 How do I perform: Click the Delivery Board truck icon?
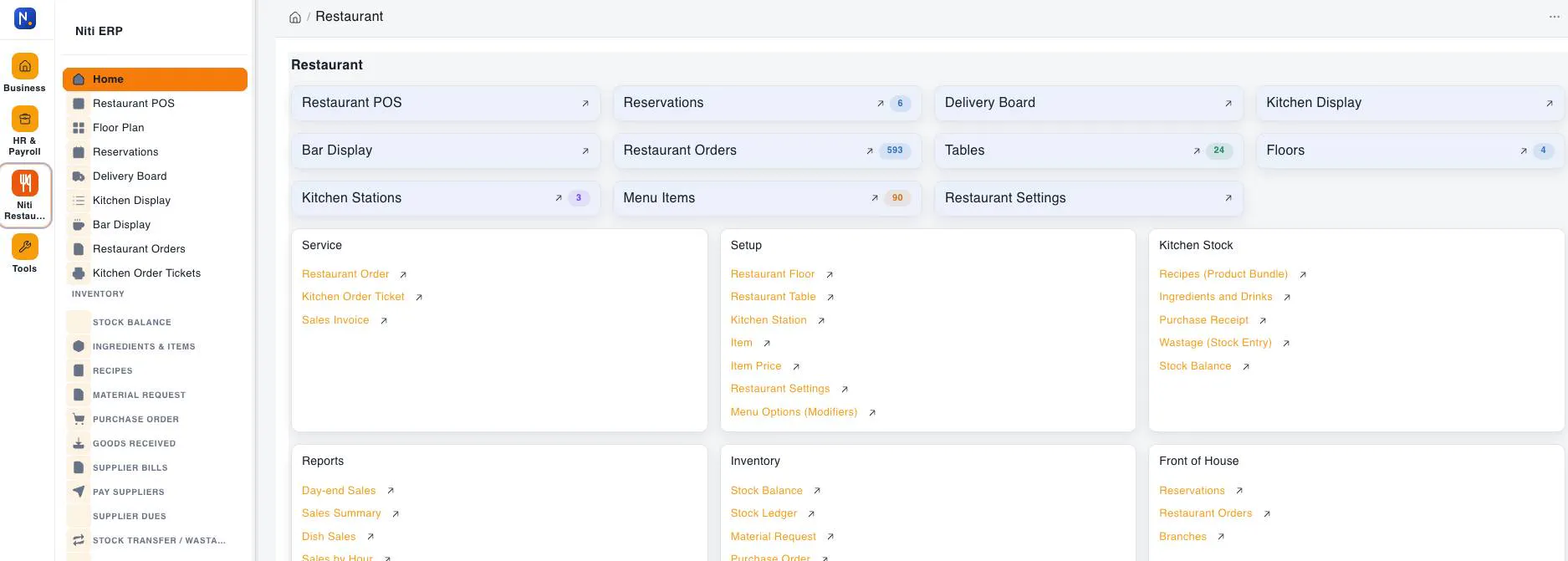[79, 176]
